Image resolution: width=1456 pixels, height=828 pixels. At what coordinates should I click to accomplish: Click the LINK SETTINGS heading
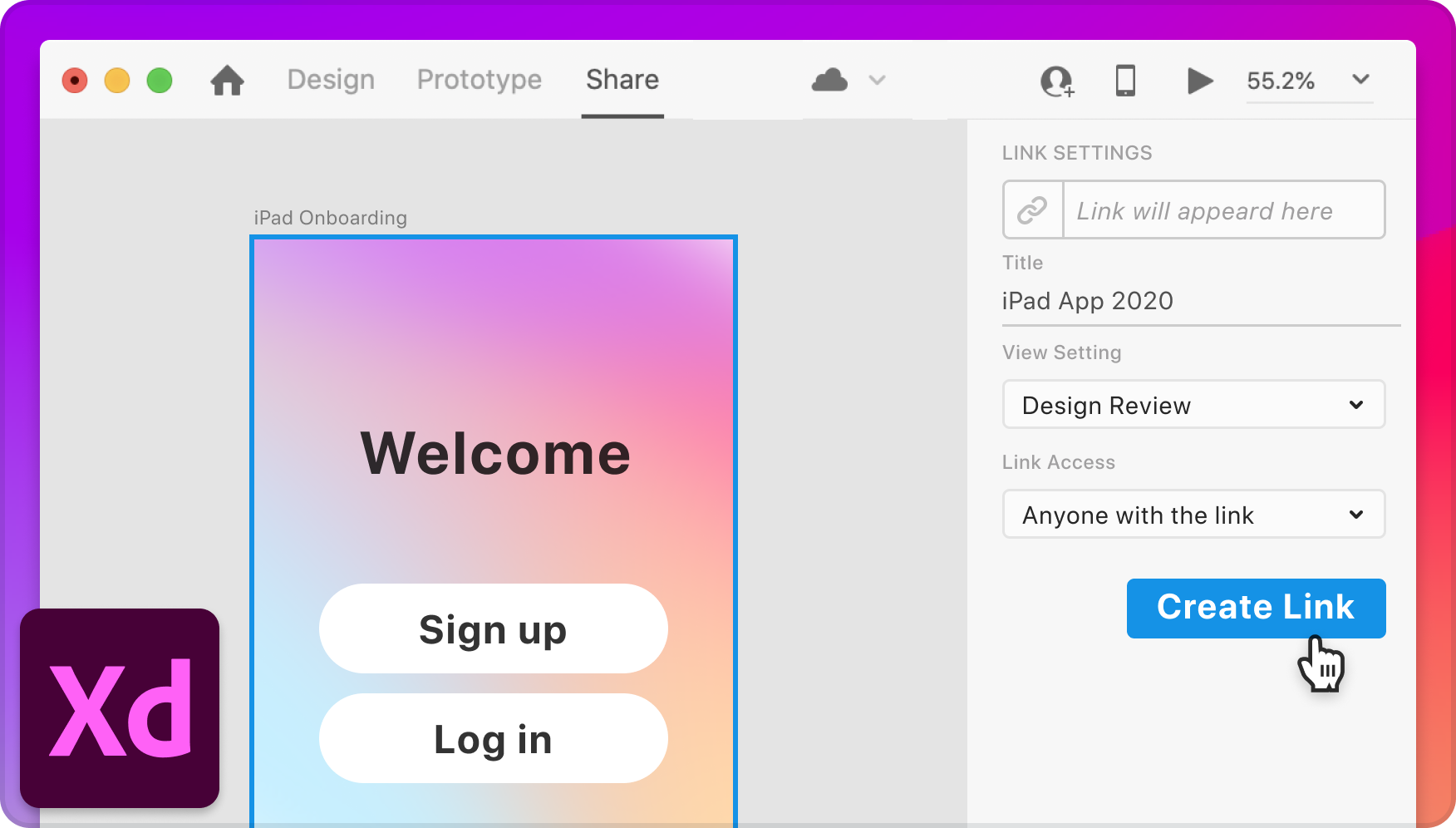coord(1077,153)
